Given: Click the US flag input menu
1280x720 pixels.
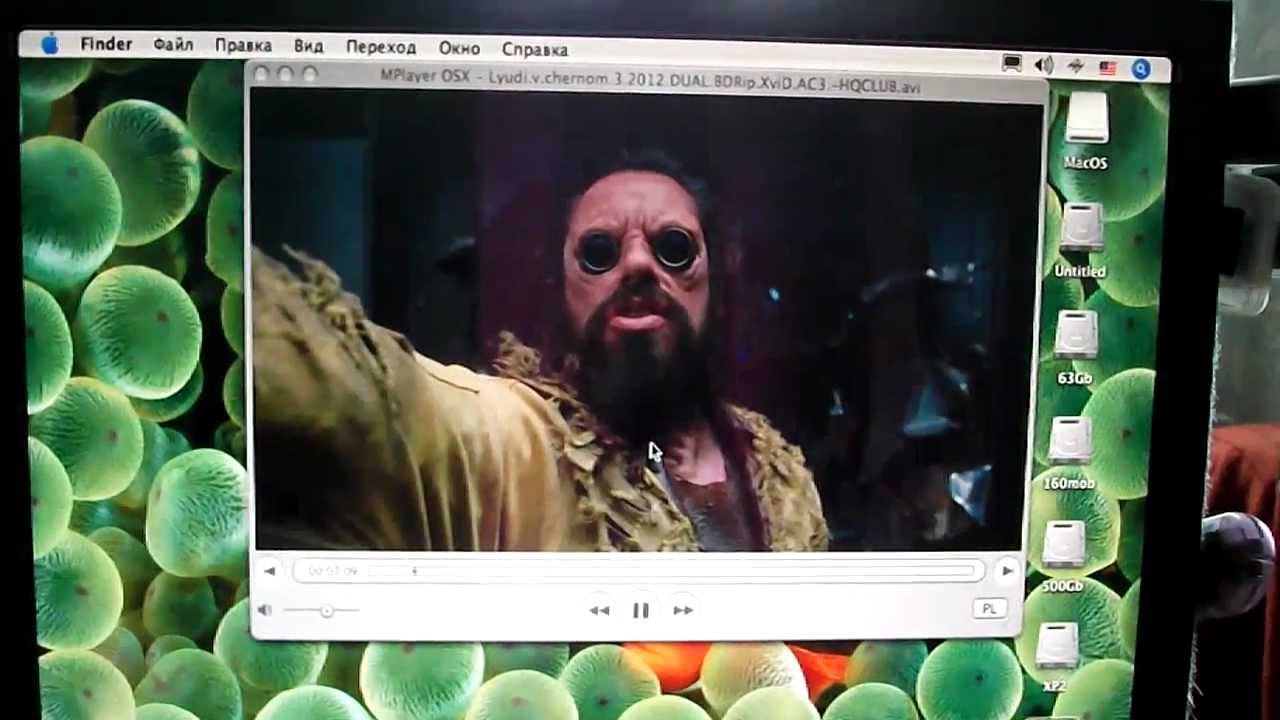Looking at the screenshot, I should coord(1108,68).
